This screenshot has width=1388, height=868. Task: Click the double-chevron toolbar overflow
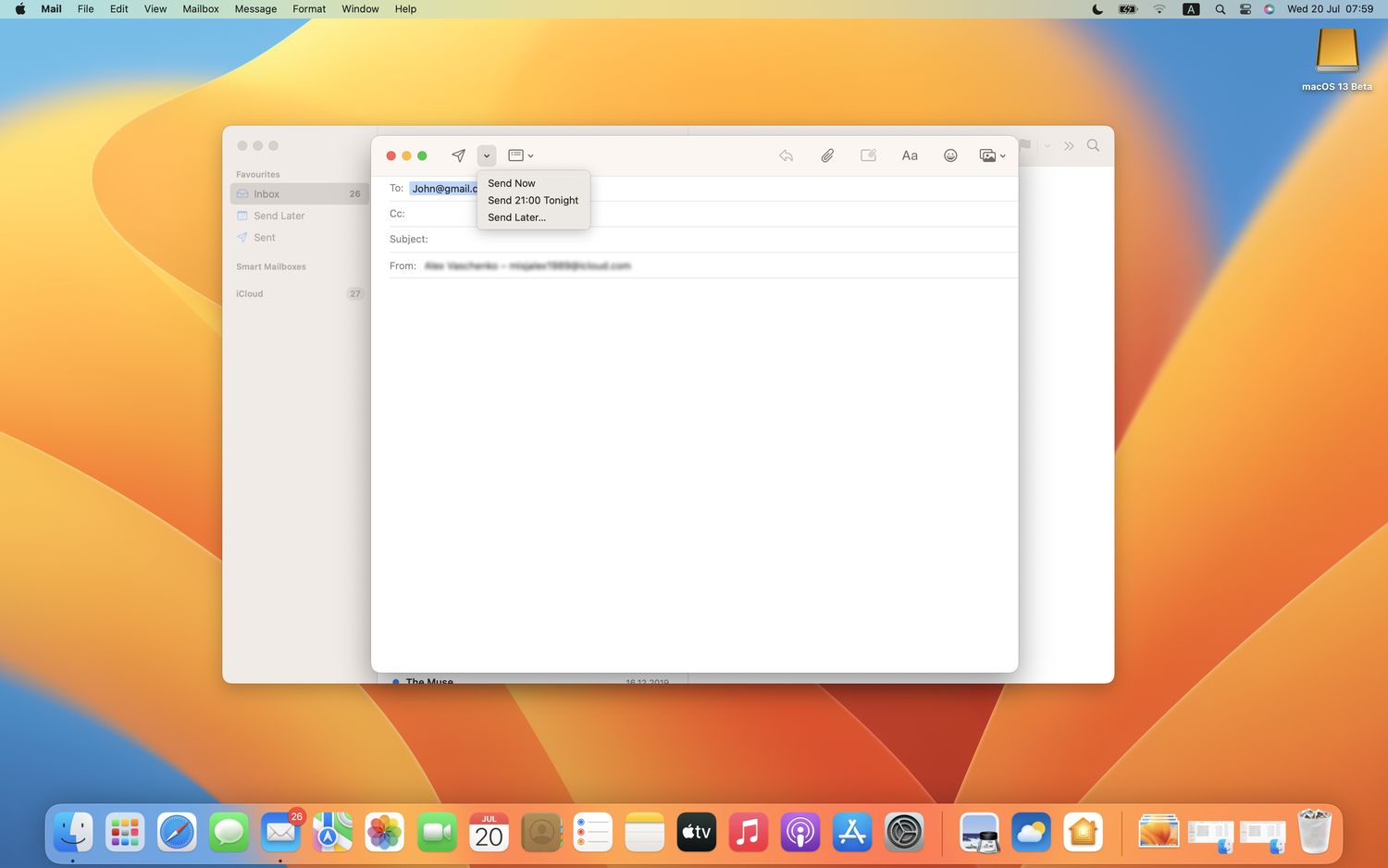click(x=1069, y=146)
